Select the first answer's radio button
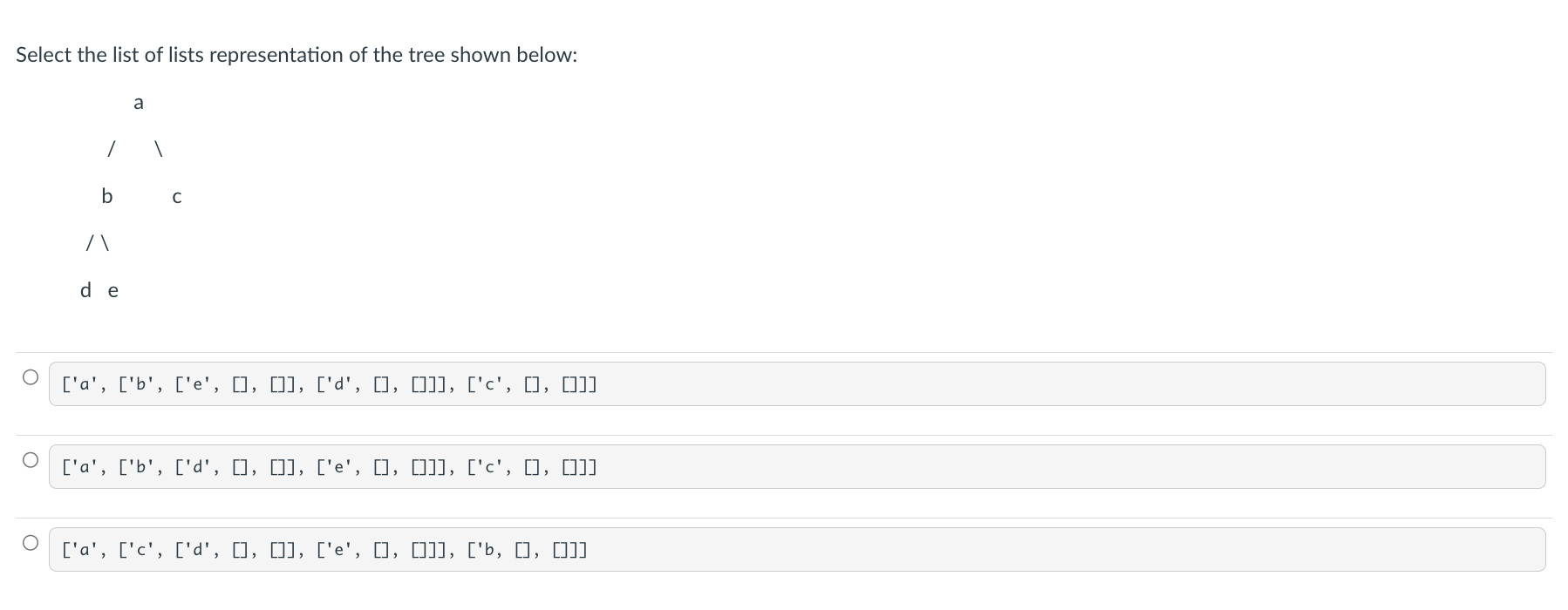1568x610 pixels. (29, 376)
